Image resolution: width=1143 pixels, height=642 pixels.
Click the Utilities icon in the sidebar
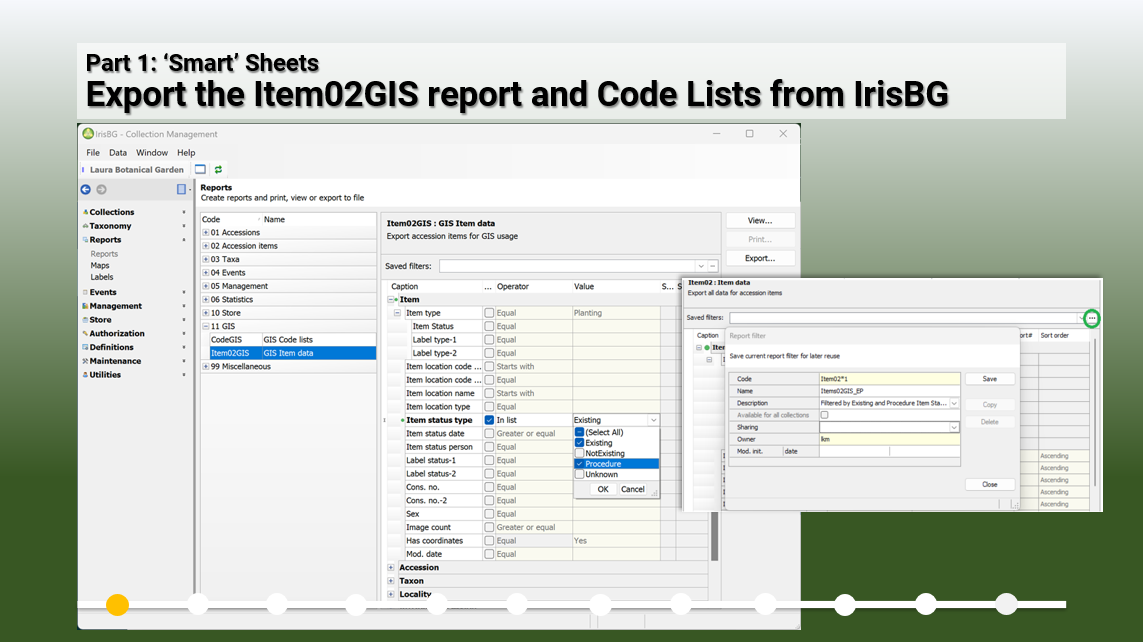pos(88,375)
